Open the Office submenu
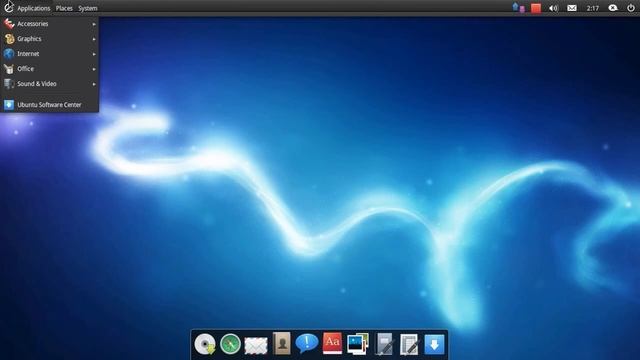This screenshot has width=640, height=360. tap(49, 69)
